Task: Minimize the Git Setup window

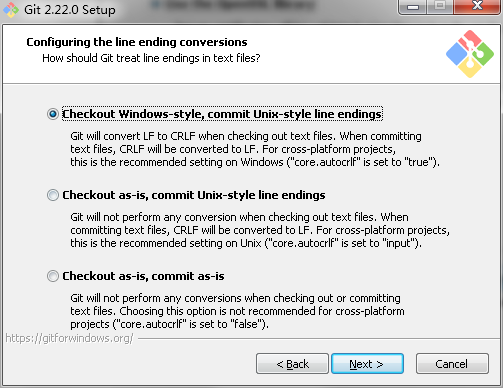Action: 413,7
